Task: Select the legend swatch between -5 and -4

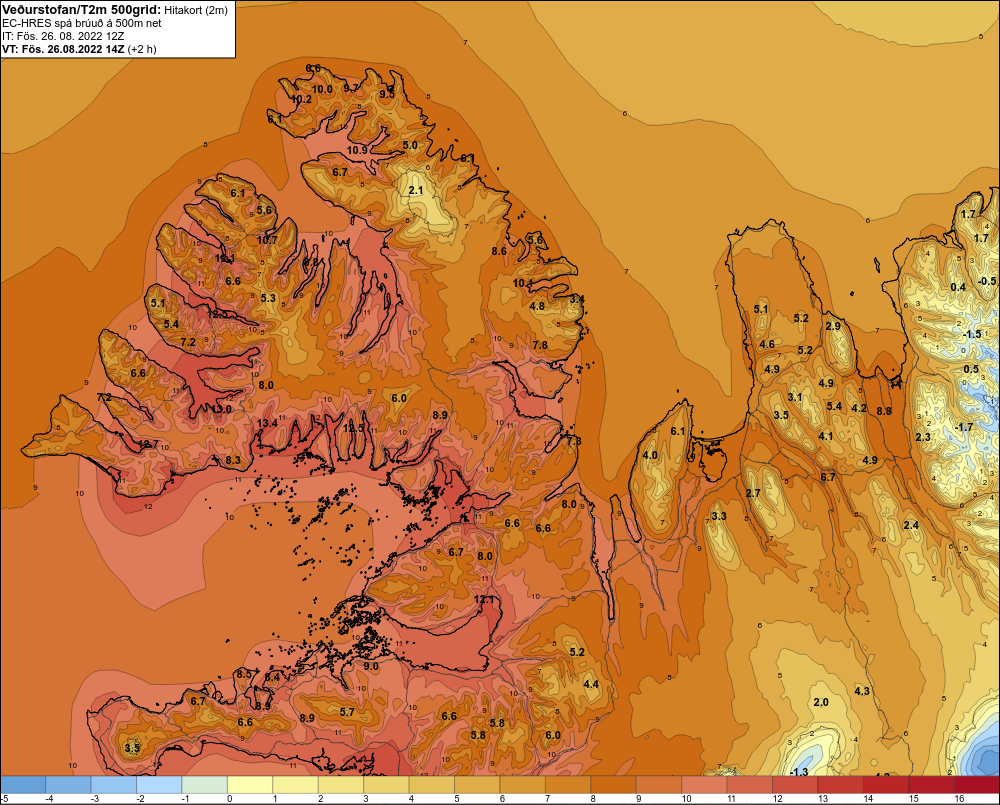Action: pyautogui.click(x=23, y=785)
